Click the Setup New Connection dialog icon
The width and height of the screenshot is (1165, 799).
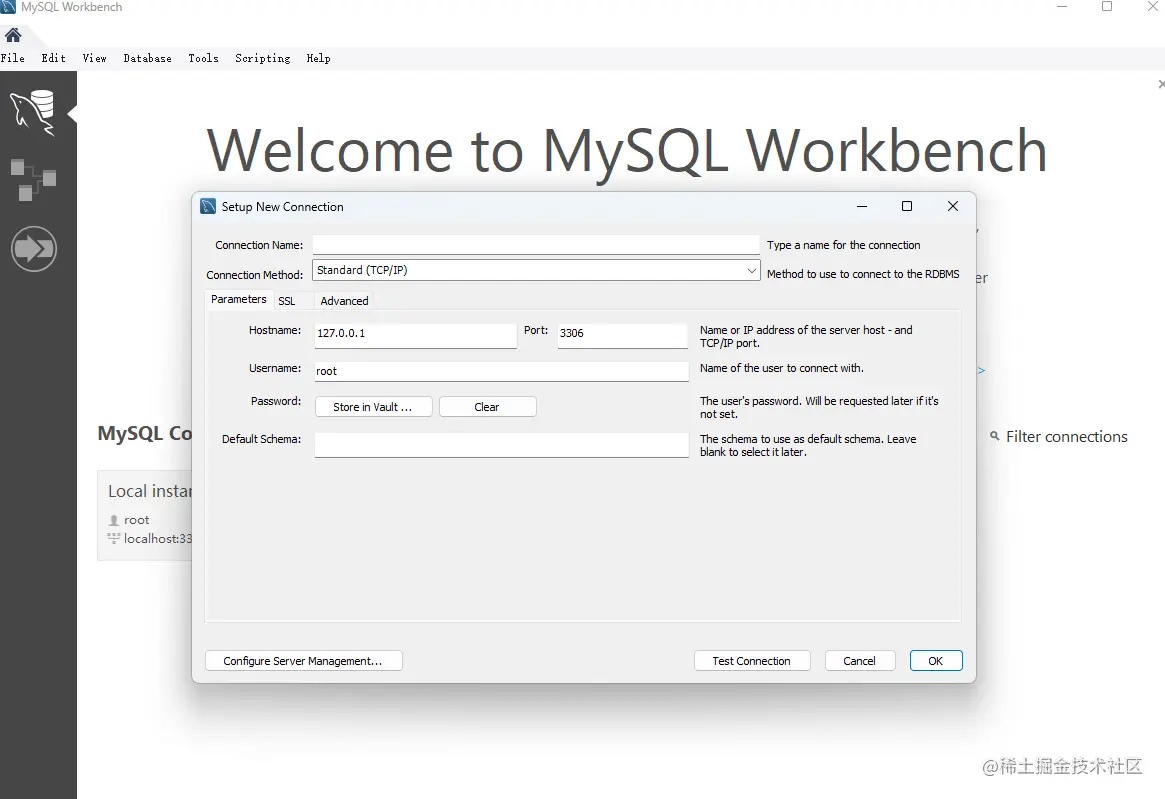[208, 207]
